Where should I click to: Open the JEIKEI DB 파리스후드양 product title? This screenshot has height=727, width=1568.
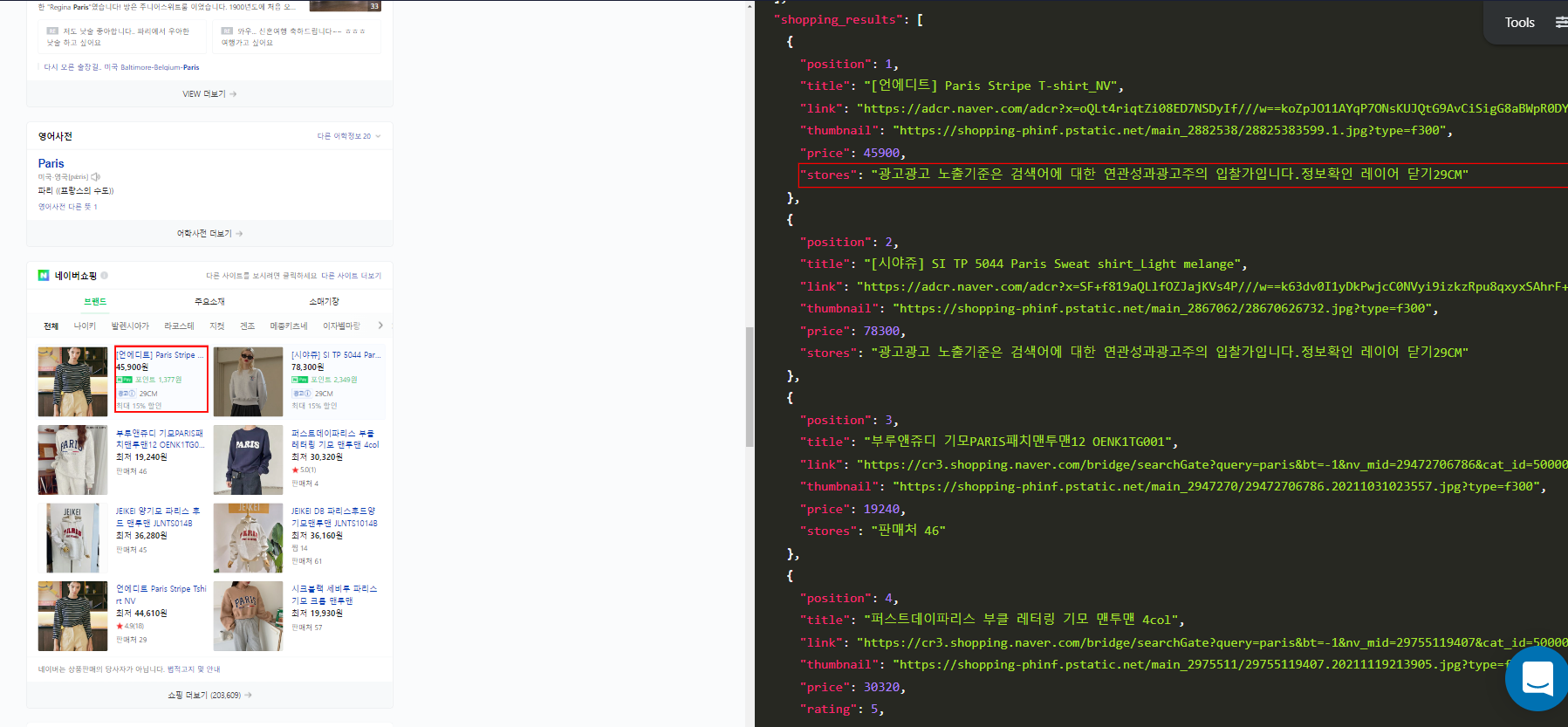click(x=334, y=517)
